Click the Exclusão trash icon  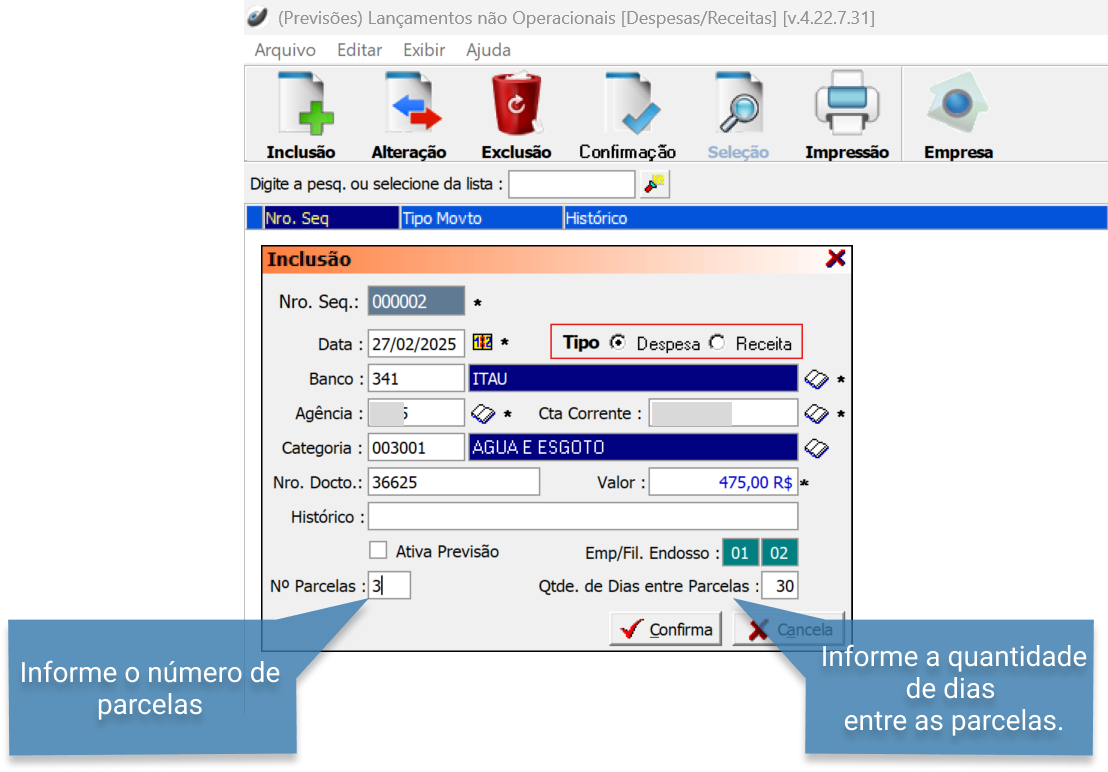pos(516,105)
